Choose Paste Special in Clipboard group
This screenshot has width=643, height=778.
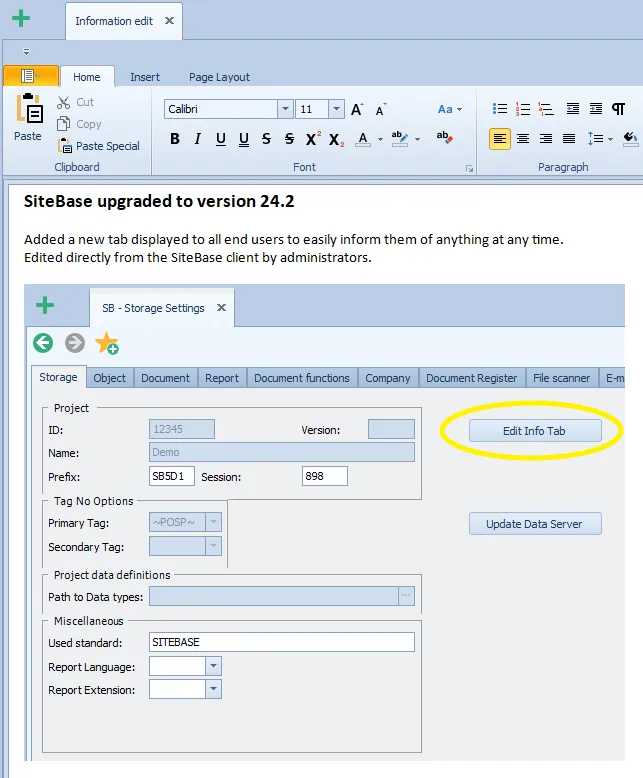click(98, 146)
